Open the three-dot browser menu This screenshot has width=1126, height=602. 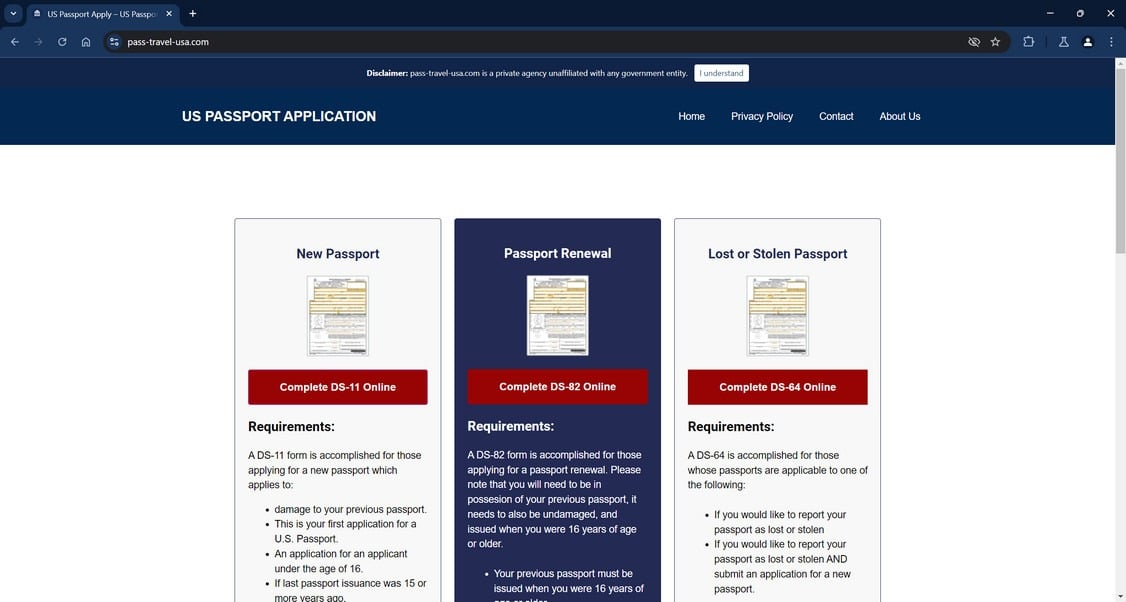pos(1111,41)
